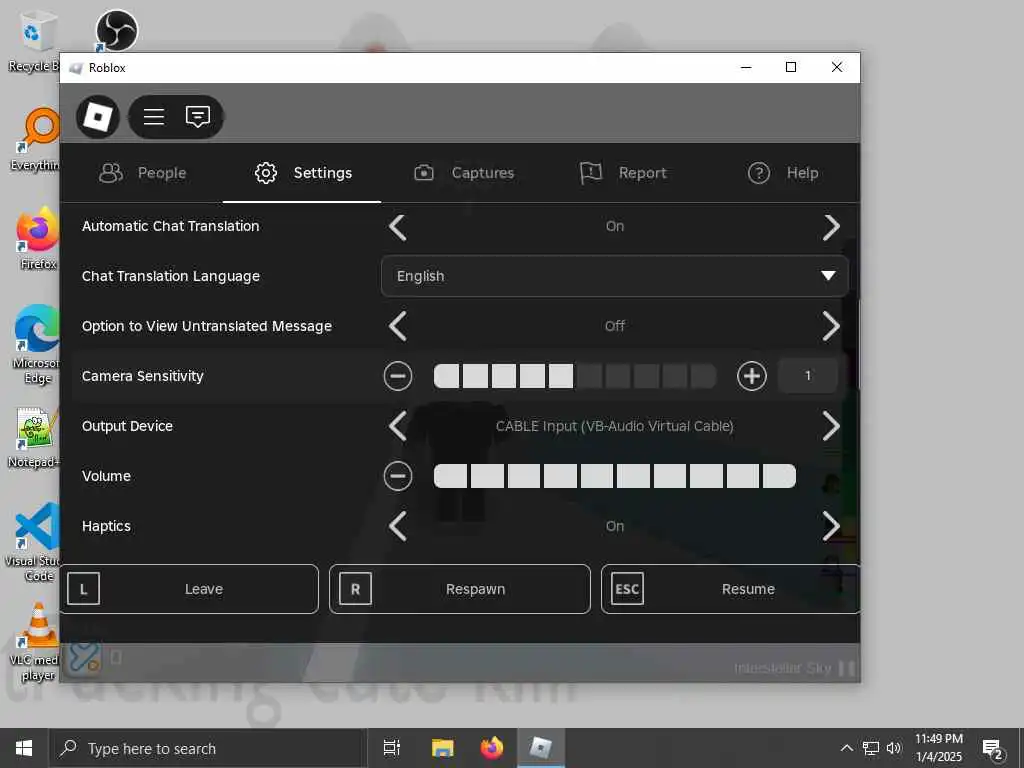Open Notepad++ desktop shortcut
The image size is (1024, 768).
coord(34,438)
